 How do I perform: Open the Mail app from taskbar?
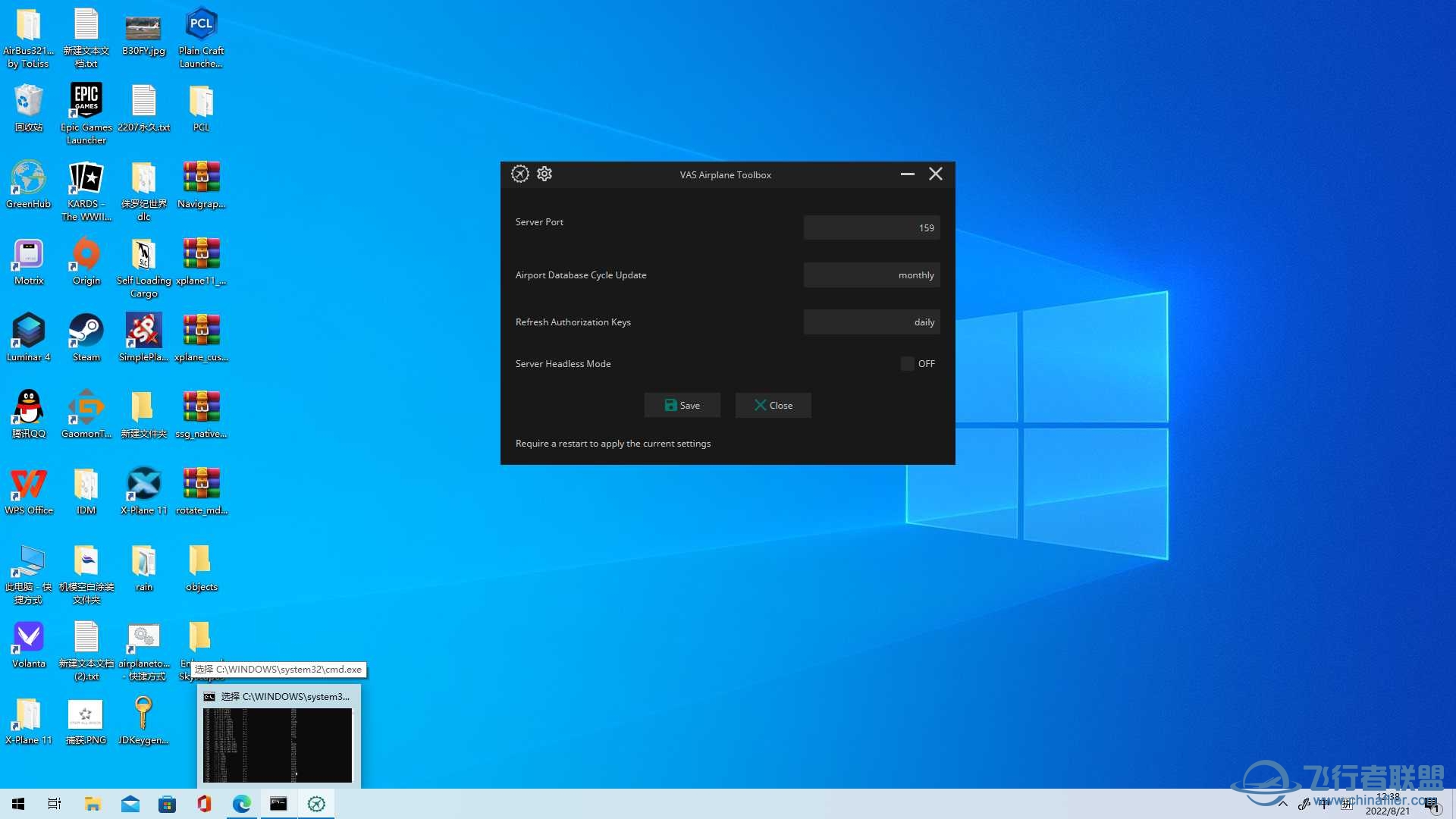point(130,804)
